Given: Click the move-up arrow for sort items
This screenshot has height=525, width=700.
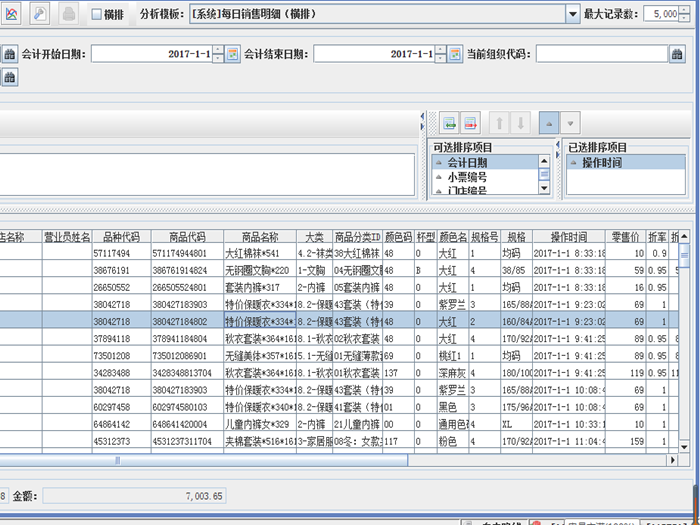Looking at the screenshot, I should click(x=499, y=122).
